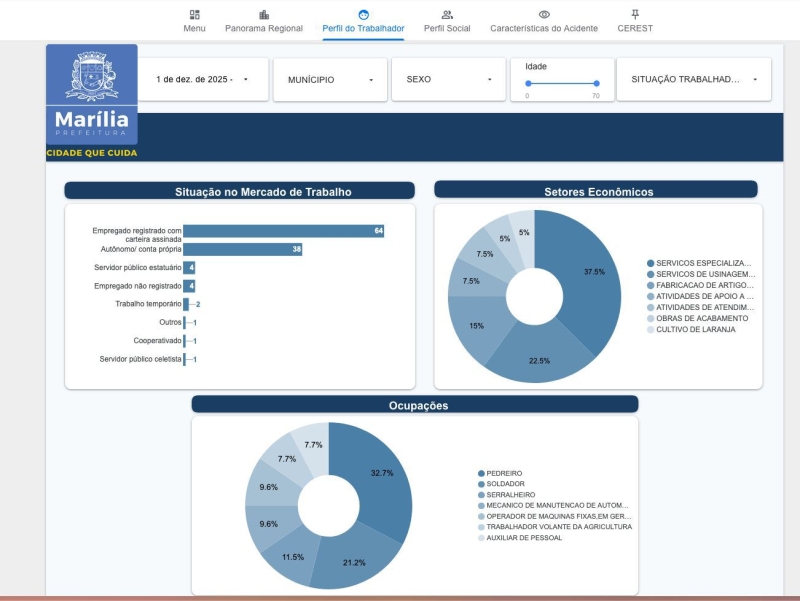800x601 pixels.
Task: Click the Idade slider left handle
Action: 528,84
